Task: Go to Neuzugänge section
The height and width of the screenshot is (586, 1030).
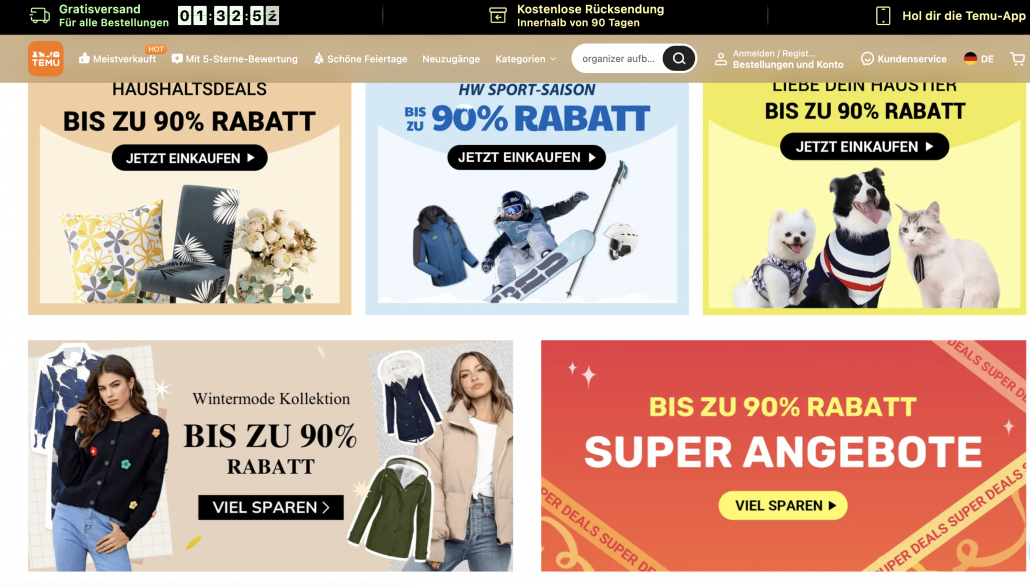Action: (451, 58)
